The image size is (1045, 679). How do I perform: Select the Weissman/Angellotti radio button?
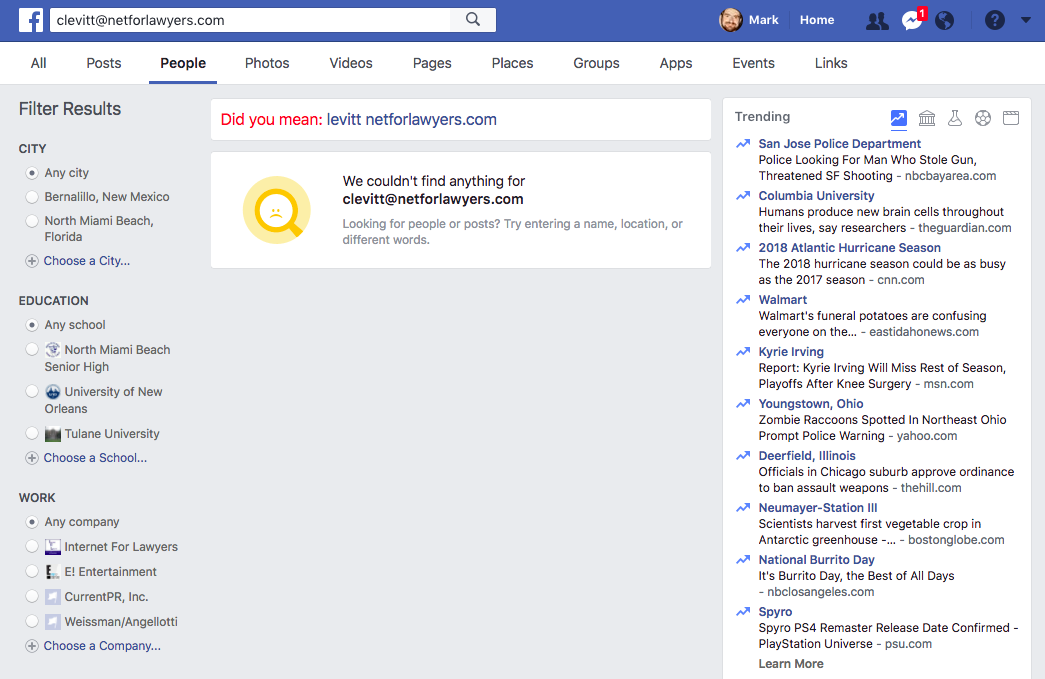[31, 621]
